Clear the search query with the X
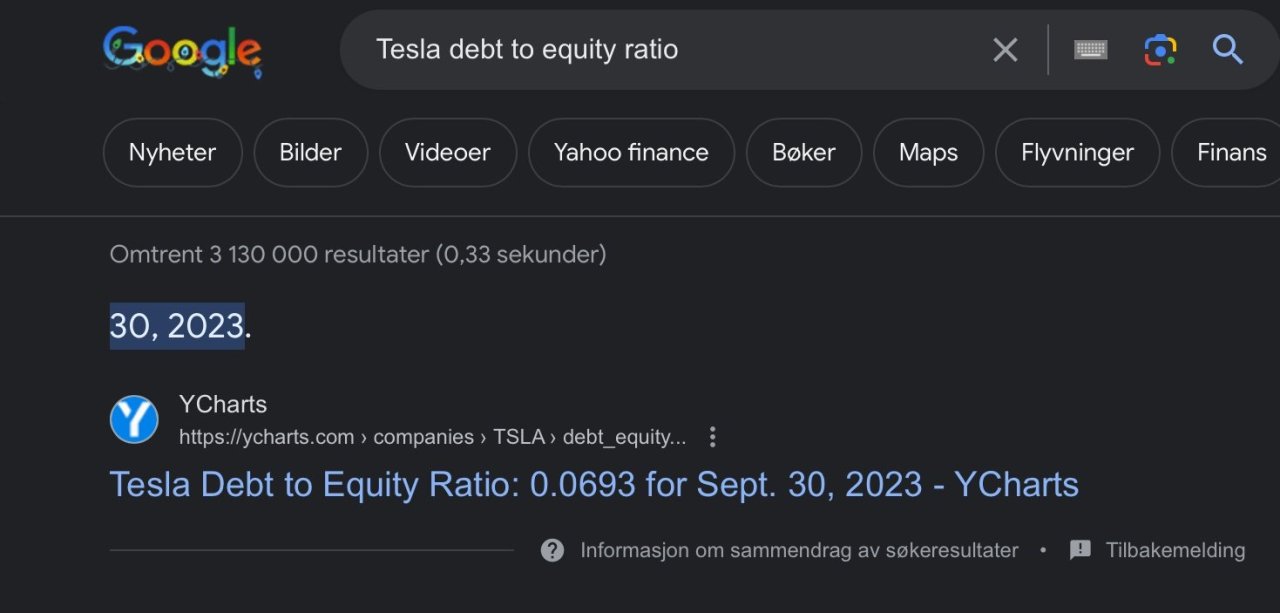Screen dimensions: 1280x613 click(1005, 49)
